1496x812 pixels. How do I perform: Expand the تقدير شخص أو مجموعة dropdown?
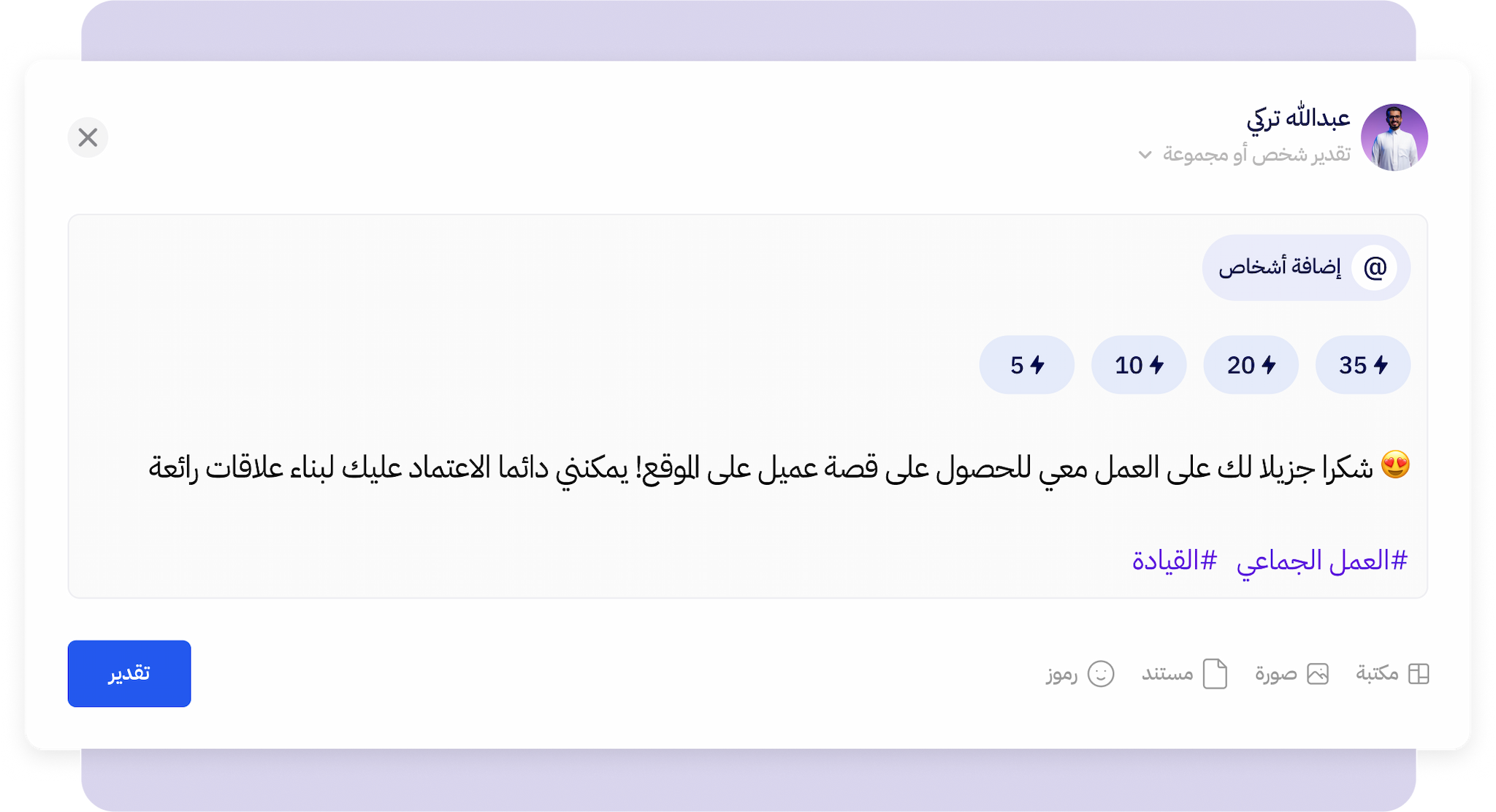(x=1245, y=155)
